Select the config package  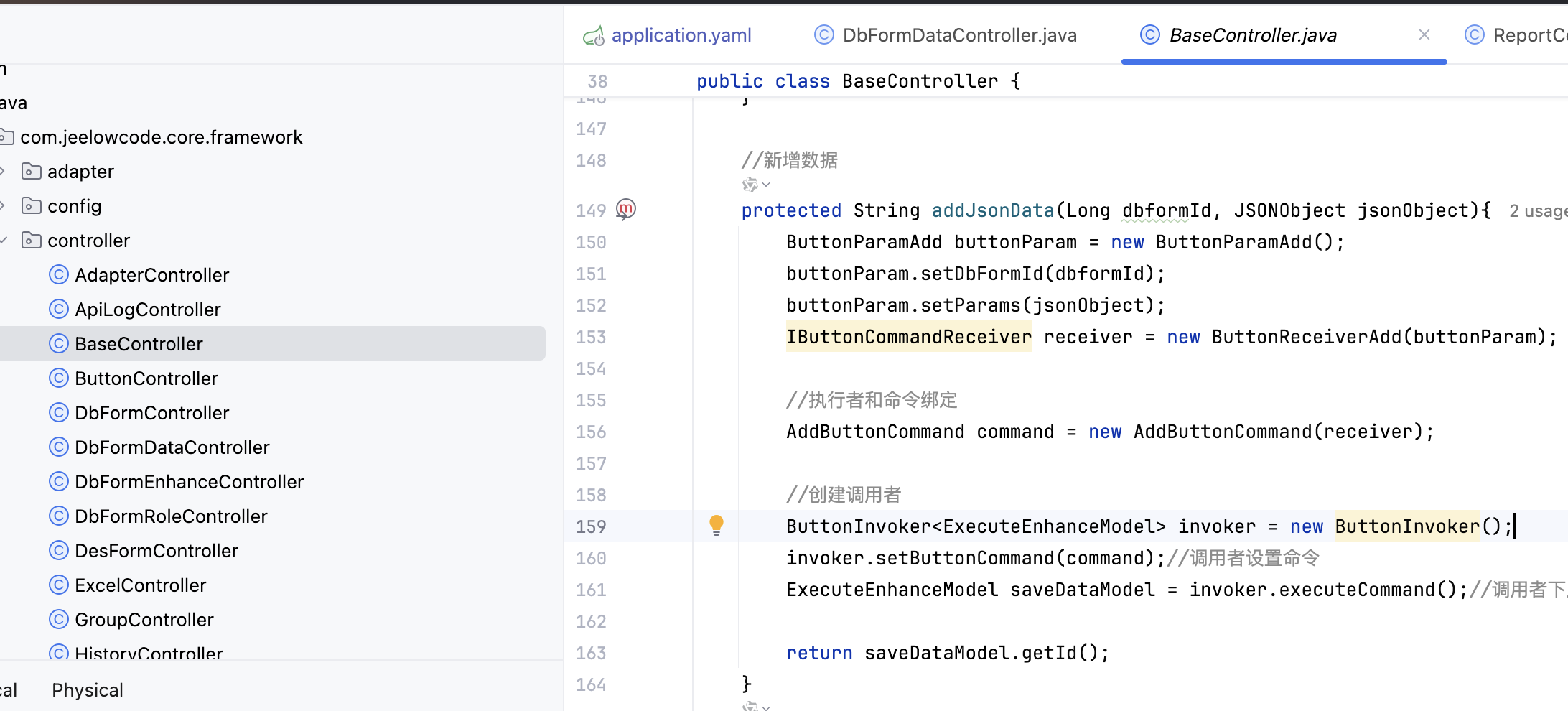click(75, 206)
